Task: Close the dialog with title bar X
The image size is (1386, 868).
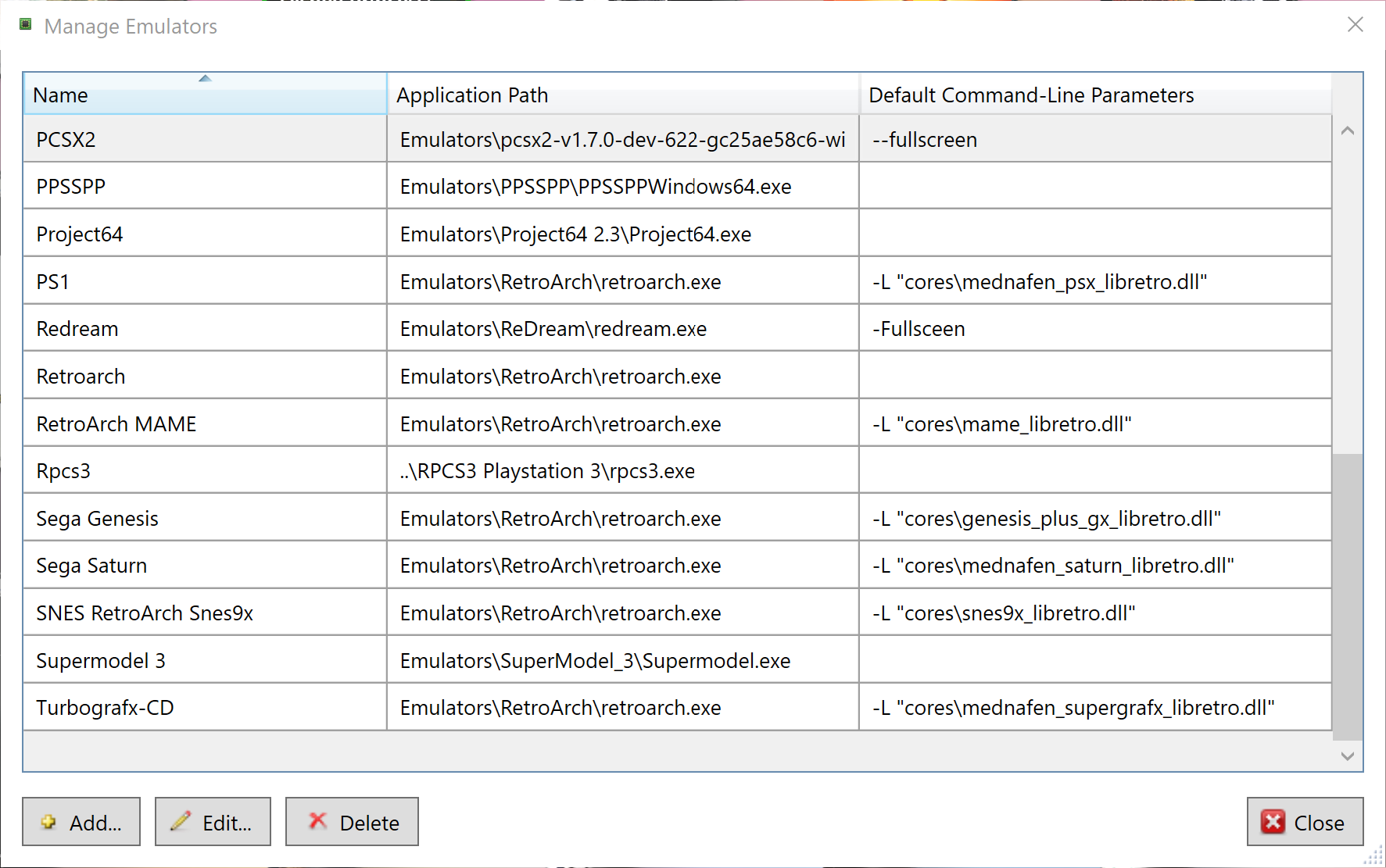Action: pyautogui.click(x=1355, y=25)
